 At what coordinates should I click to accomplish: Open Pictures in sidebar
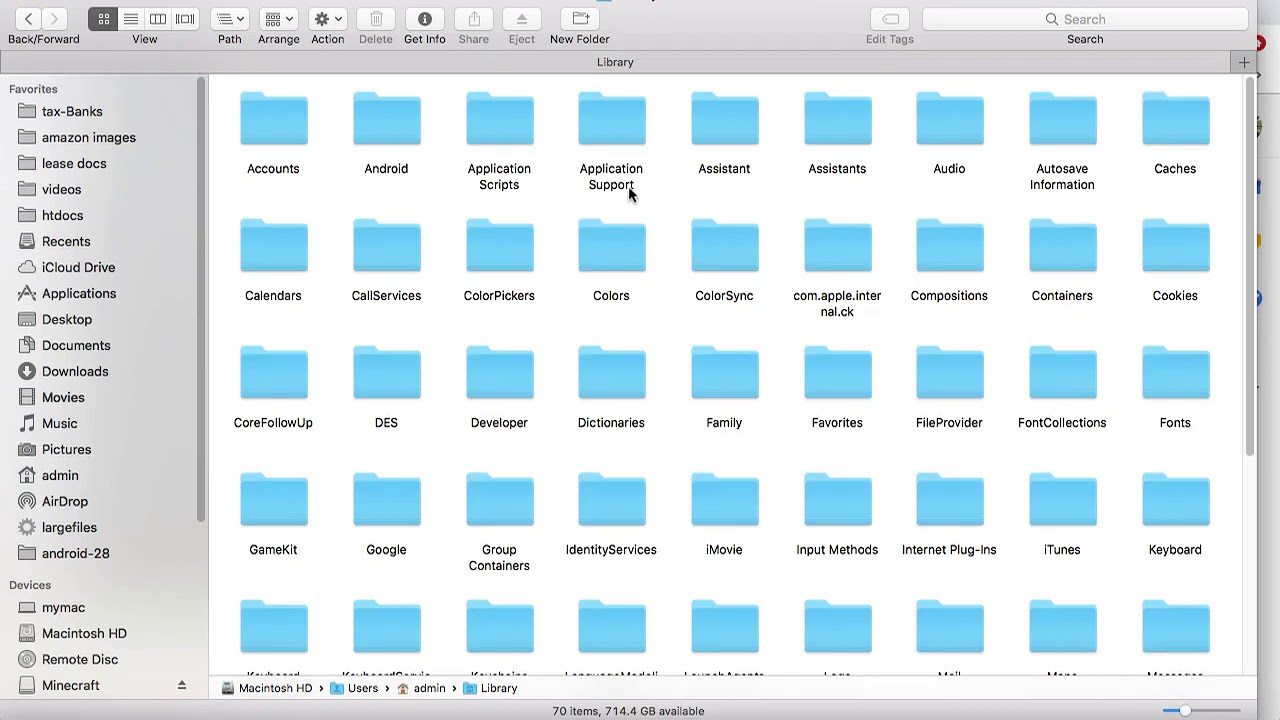[x=66, y=449]
